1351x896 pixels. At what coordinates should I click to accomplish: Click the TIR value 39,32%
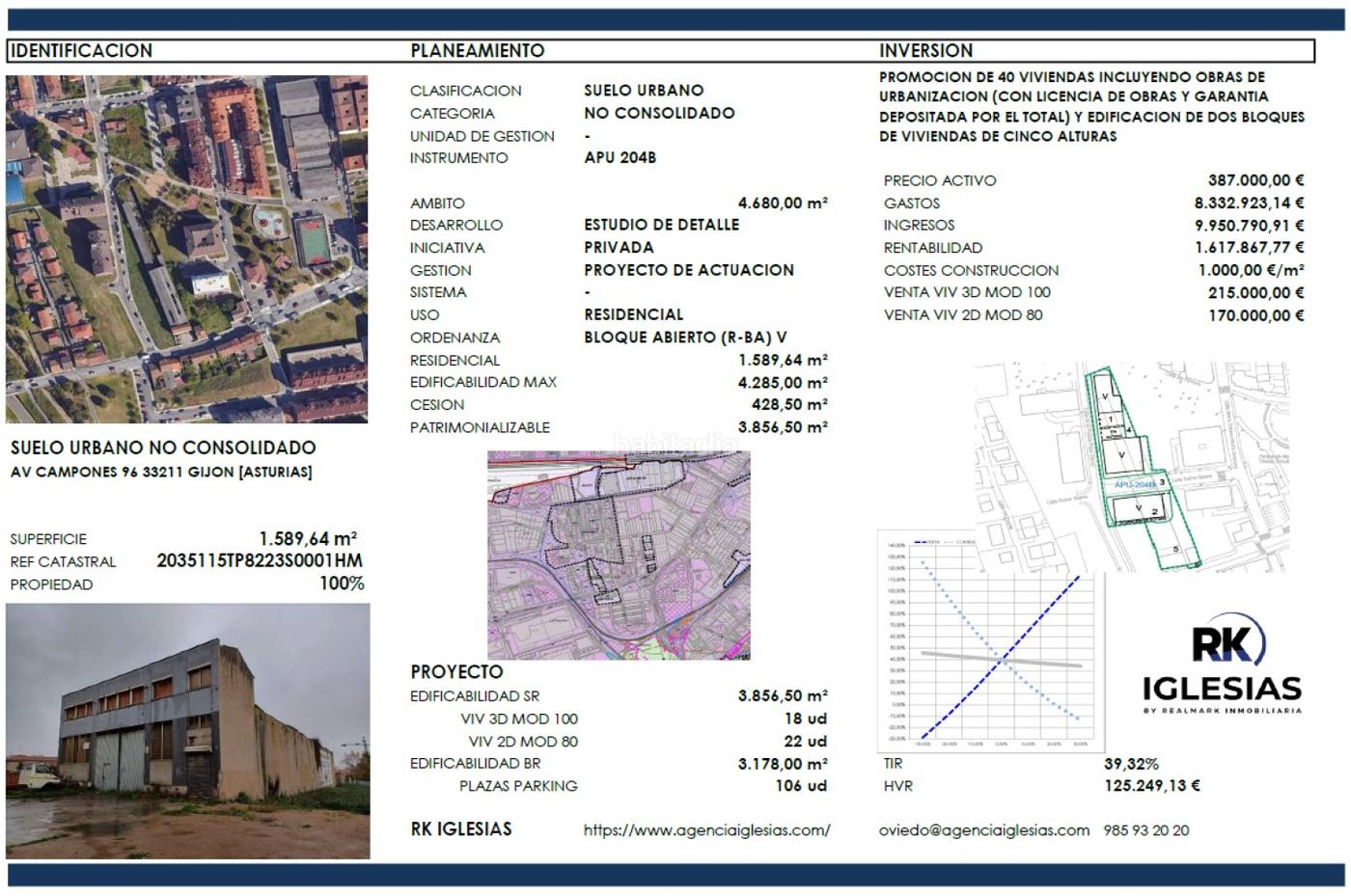[1131, 764]
